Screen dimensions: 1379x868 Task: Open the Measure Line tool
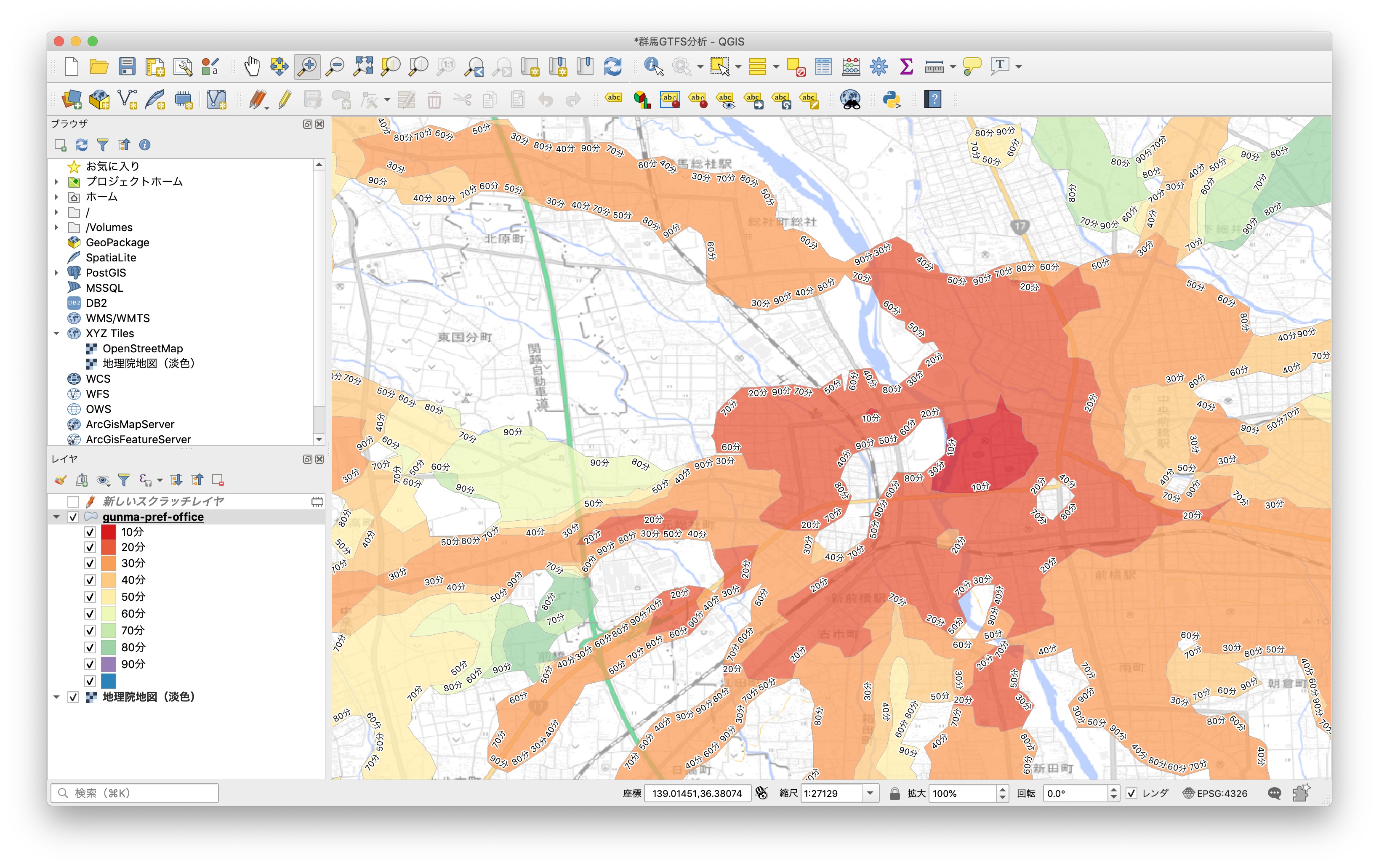coord(934,67)
